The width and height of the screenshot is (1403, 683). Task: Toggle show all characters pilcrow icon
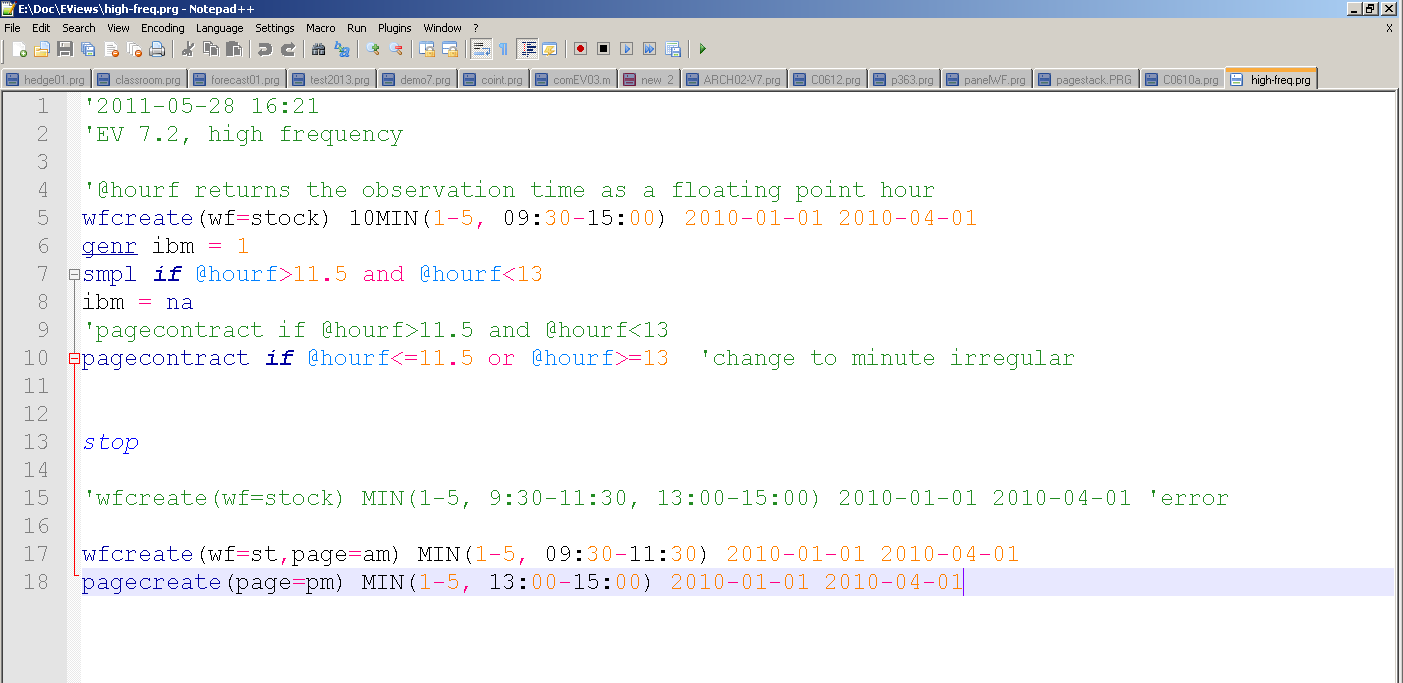coord(503,49)
